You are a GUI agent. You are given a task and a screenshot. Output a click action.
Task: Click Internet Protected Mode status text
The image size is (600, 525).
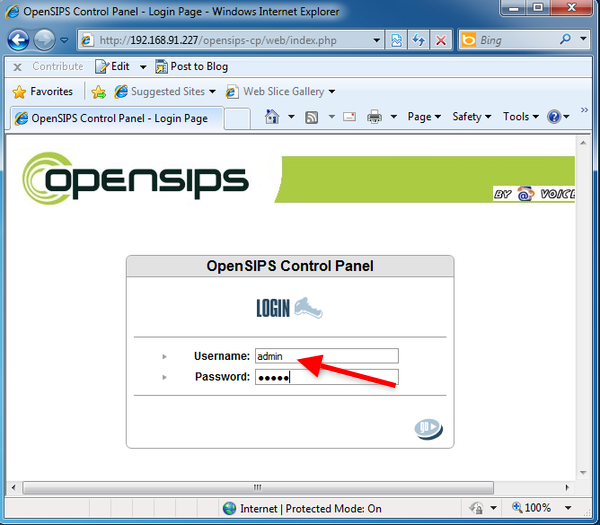pos(311,509)
